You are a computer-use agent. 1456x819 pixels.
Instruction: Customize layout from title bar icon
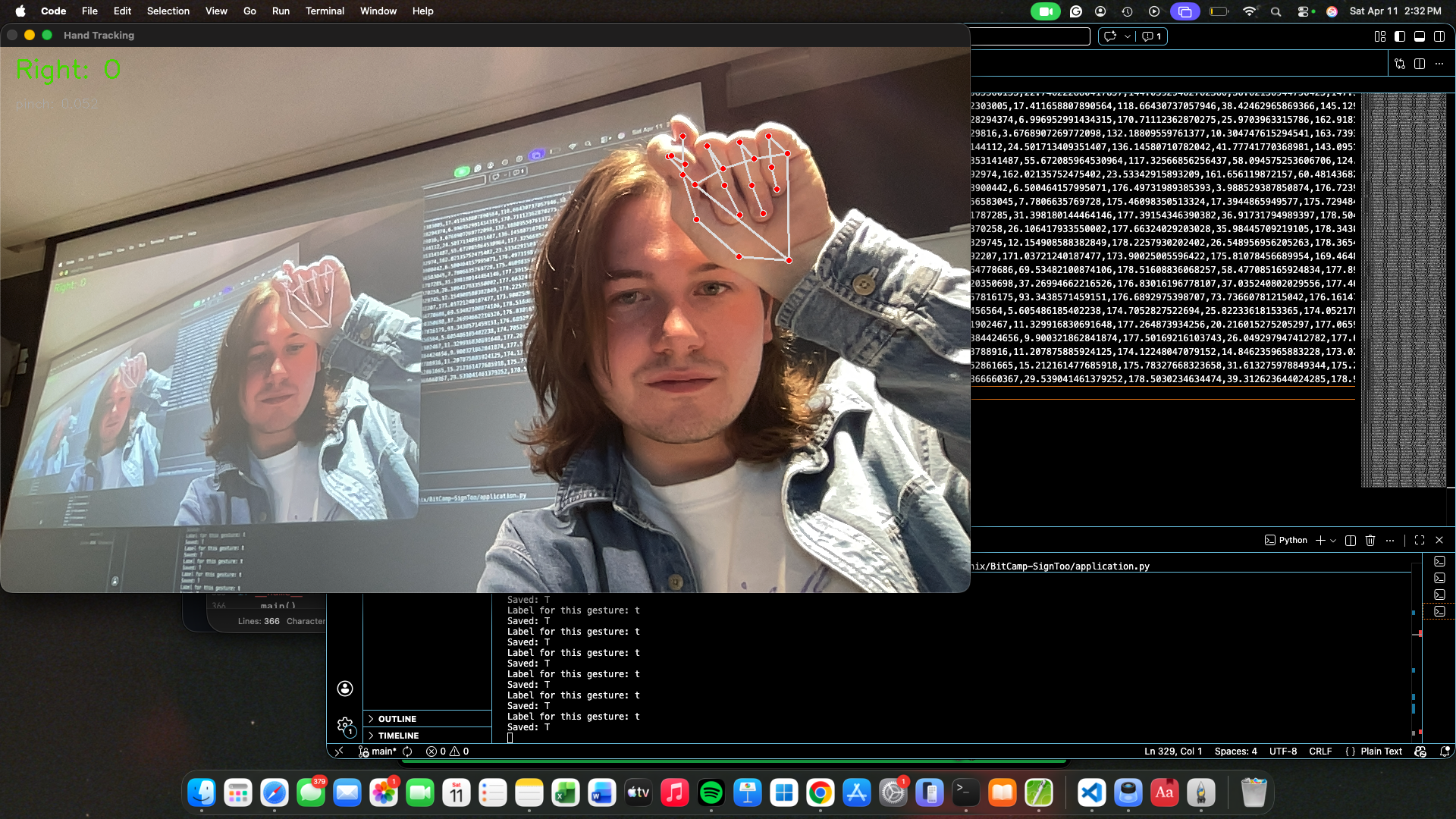pos(1380,36)
